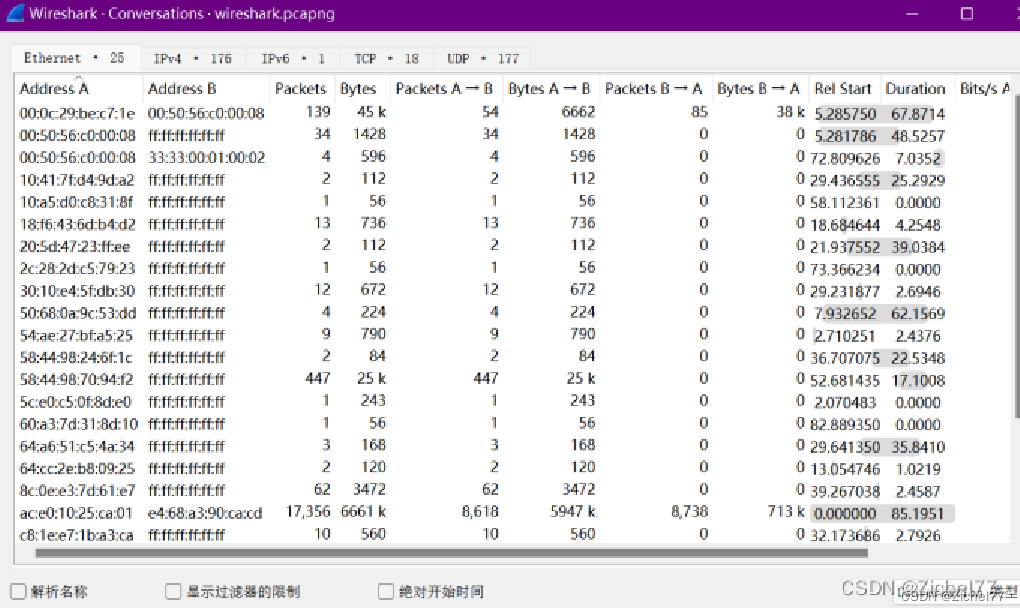Click the 5947 k bytes A to B cell

(x=572, y=512)
